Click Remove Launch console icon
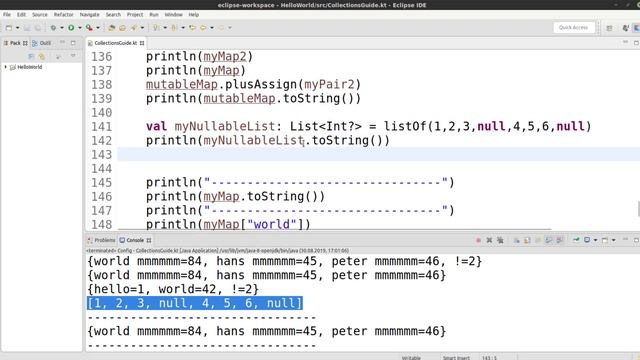This screenshot has width=640, height=360. point(489,240)
